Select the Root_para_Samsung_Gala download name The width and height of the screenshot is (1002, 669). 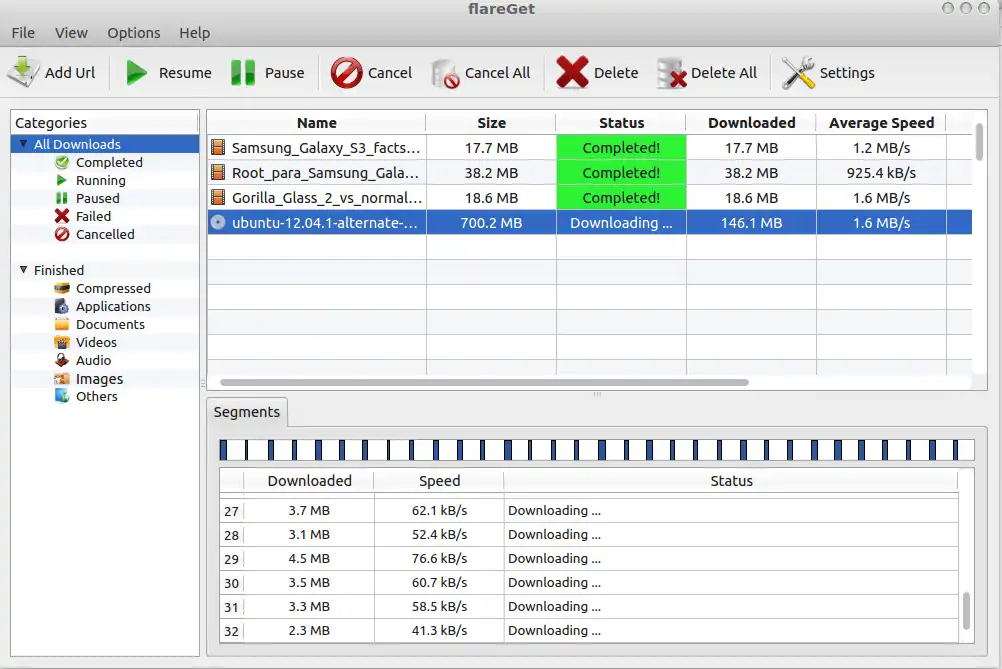pos(325,173)
